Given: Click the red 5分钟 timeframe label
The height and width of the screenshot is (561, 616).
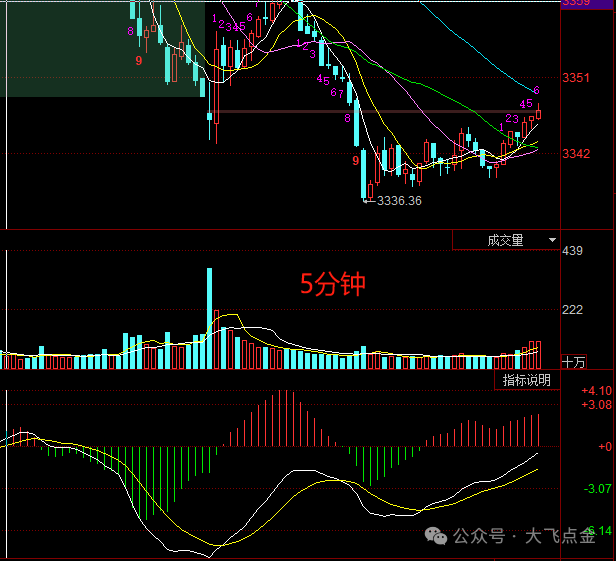Looking at the screenshot, I should (334, 285).
